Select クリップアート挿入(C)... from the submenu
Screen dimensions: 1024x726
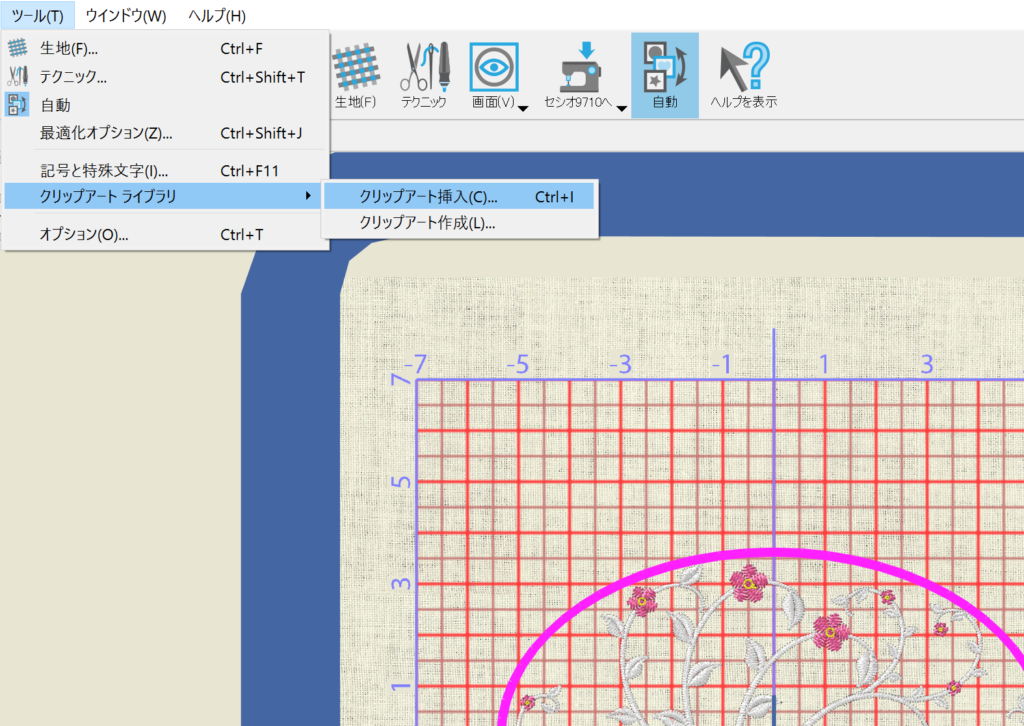point(428,197)
